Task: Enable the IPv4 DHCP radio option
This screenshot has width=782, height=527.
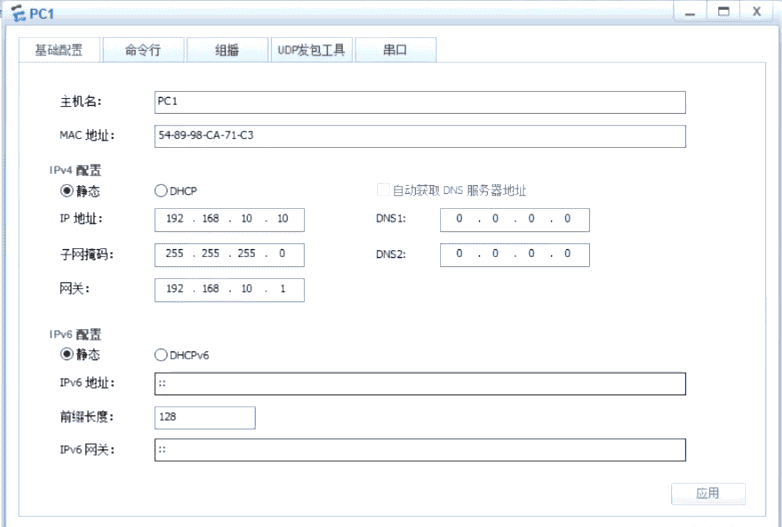Action: click(160, 190)
